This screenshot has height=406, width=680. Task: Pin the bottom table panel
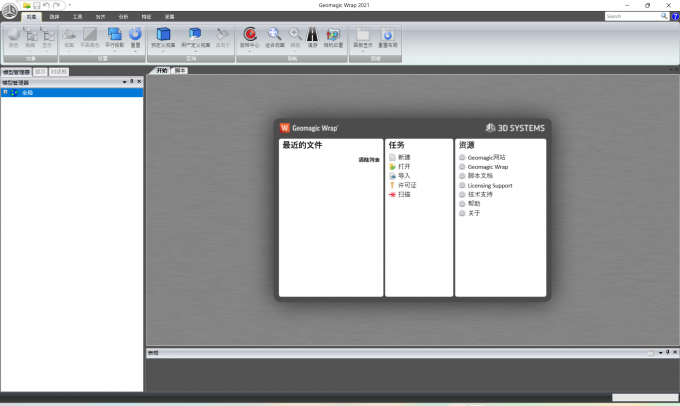pyautogui.click(x=667, y=352)
